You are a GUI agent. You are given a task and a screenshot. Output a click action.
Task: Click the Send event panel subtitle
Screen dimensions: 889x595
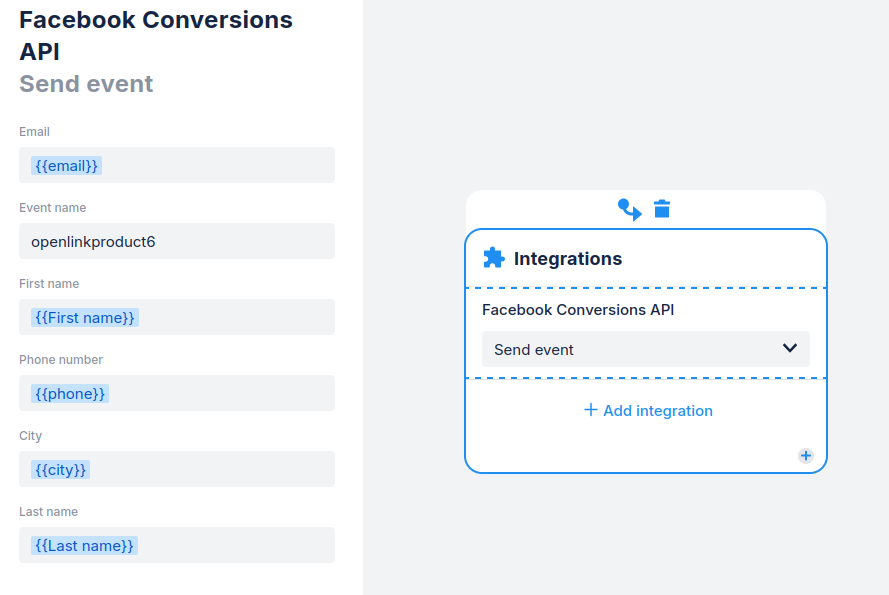[x=86, y=84]
